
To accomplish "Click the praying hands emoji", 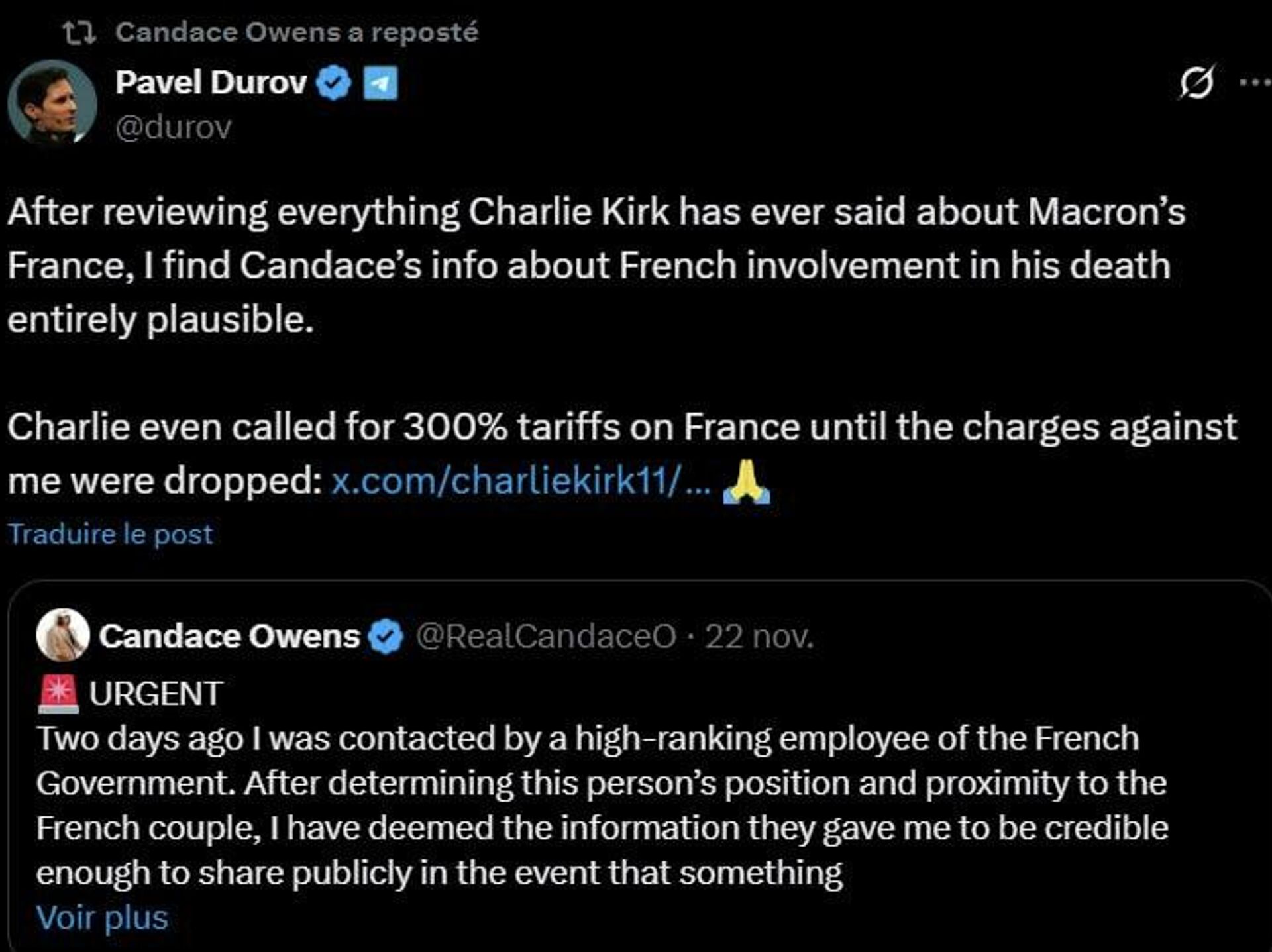I will pos(747,482).
